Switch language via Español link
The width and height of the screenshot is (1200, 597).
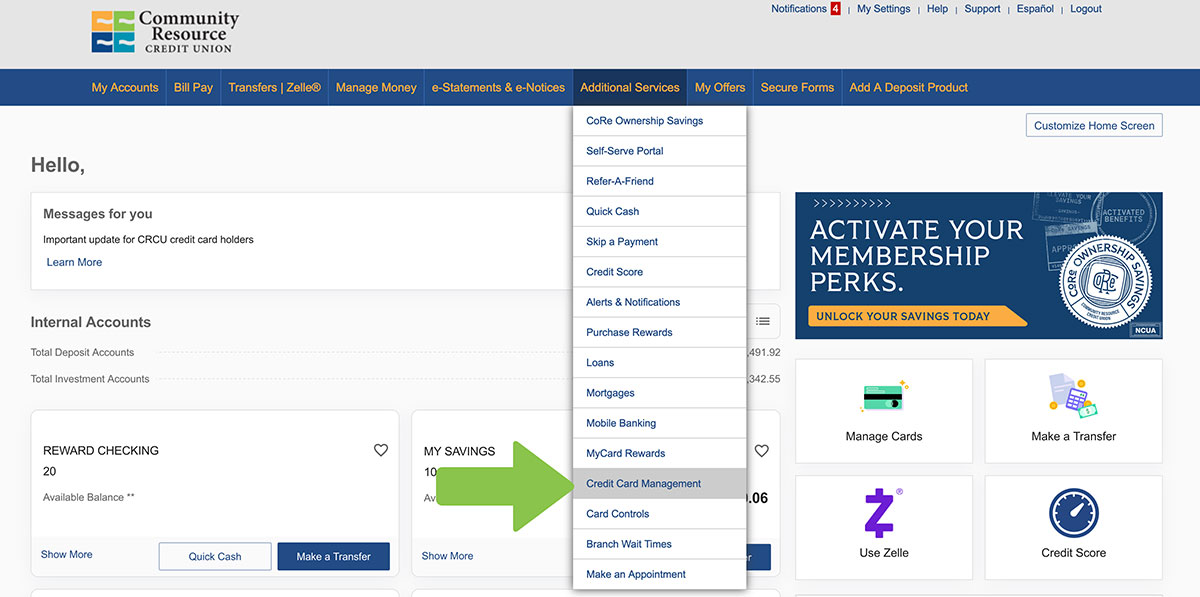click(x=1035, y=9)
